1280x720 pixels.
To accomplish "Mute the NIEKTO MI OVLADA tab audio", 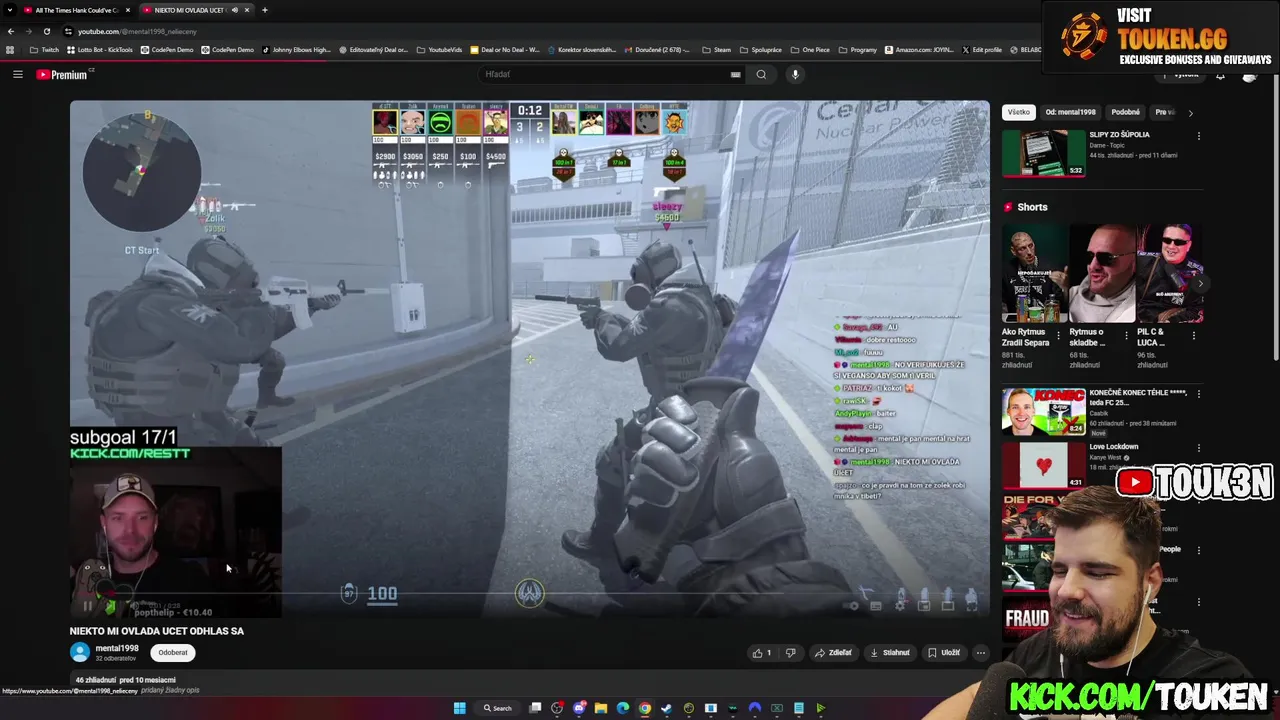I will (235, 10).
